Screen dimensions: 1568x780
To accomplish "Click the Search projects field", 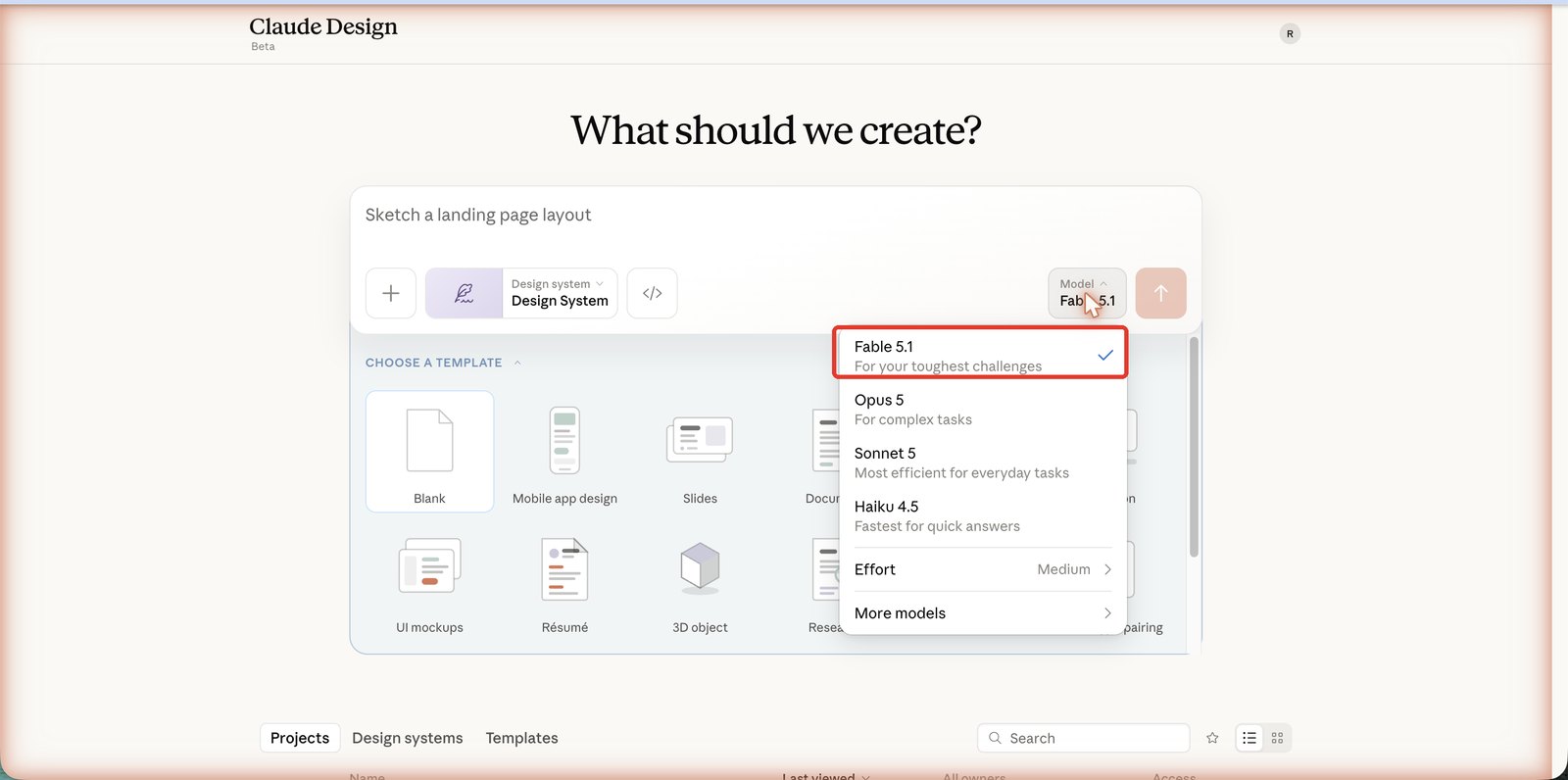I will [1084, 738].
